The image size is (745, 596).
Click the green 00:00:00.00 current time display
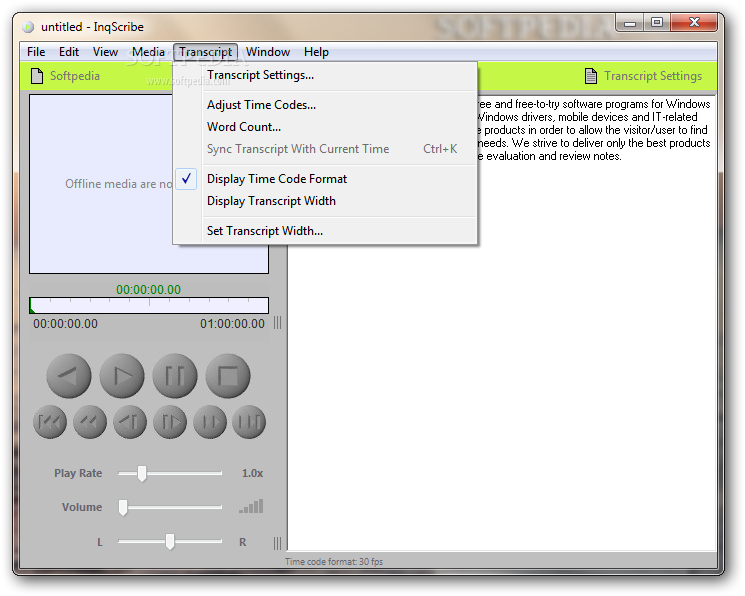click(x=149, y=289)
